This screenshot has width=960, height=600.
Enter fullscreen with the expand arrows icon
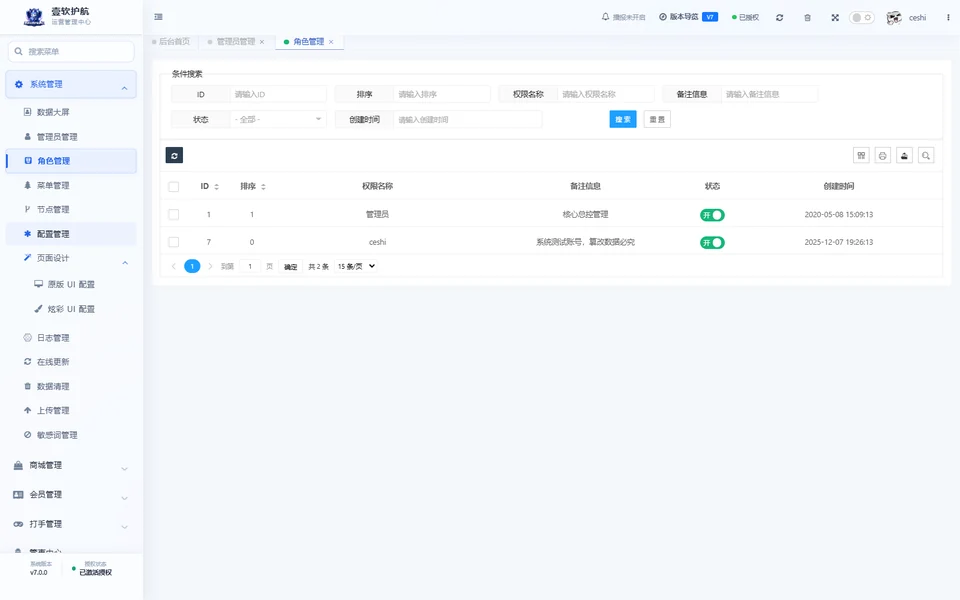[x=835, y=18]
